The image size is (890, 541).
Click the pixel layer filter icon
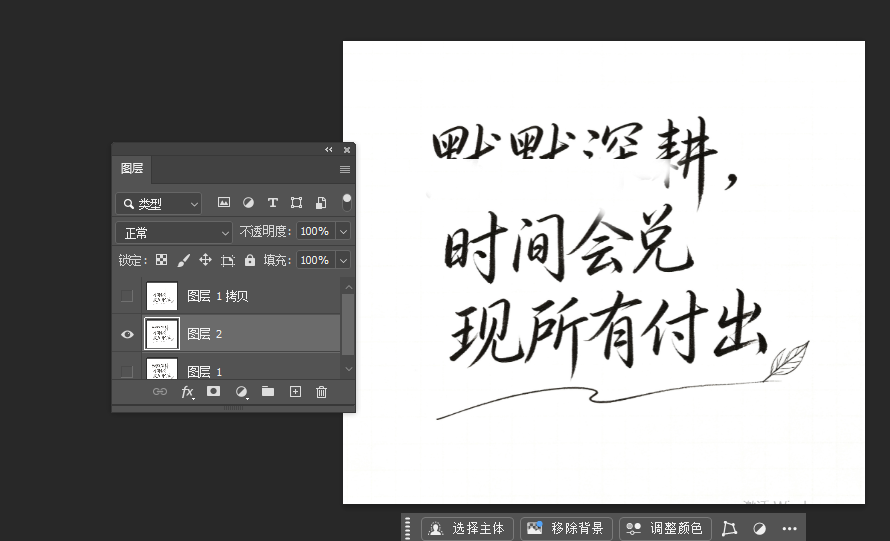(224, 203)
